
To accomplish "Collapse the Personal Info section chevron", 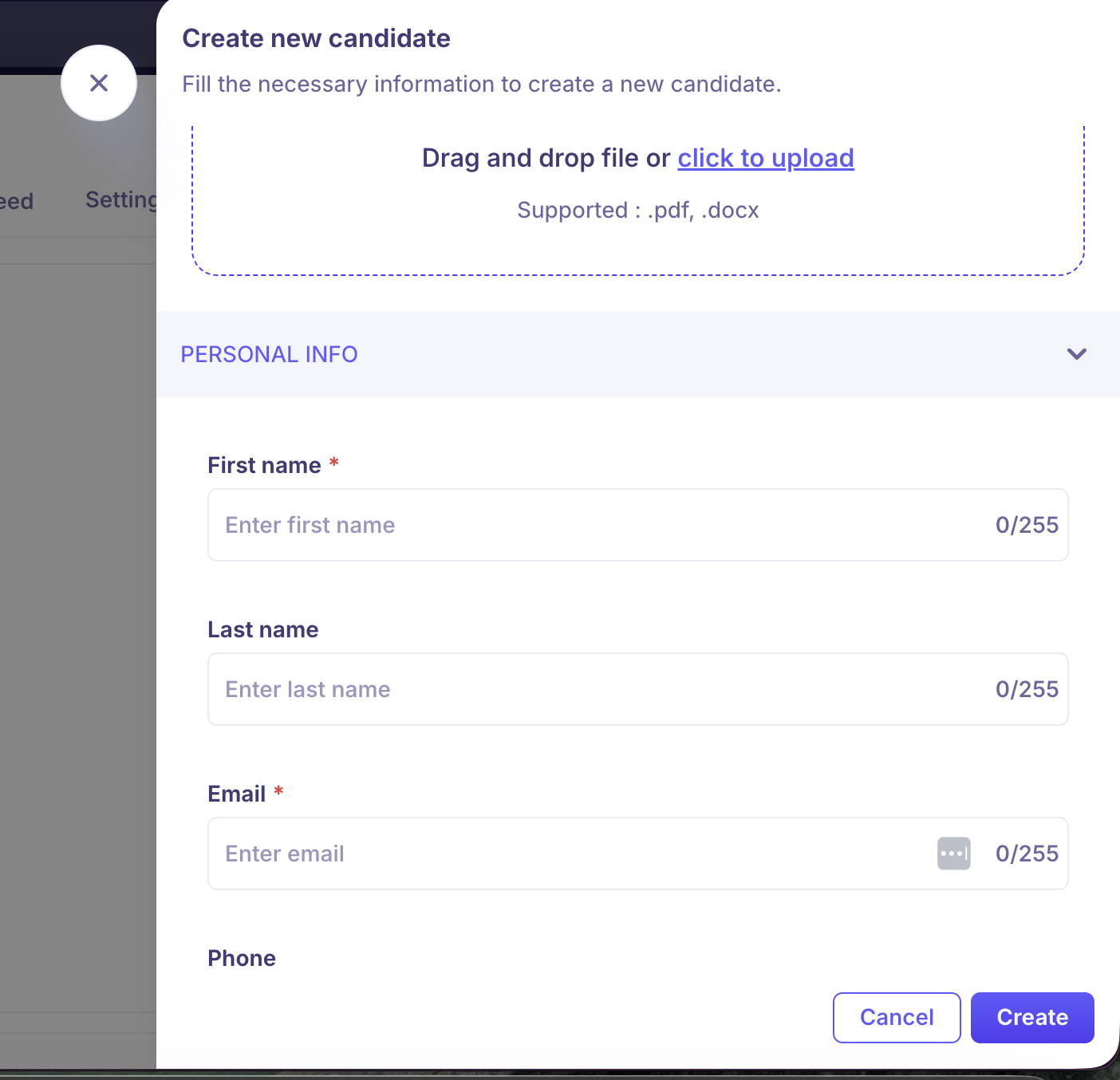I will pos(1076,354).
